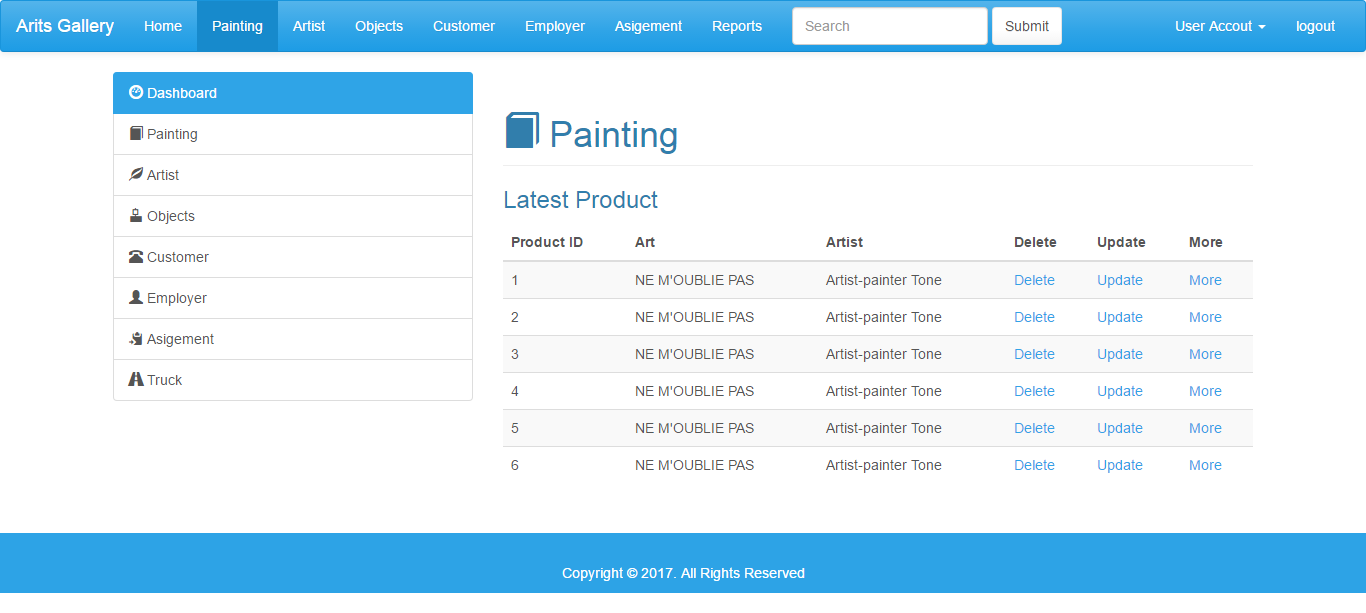Switch to the Artist navigation tab
Screen dimensions: 1366x613
coord(308,25)
